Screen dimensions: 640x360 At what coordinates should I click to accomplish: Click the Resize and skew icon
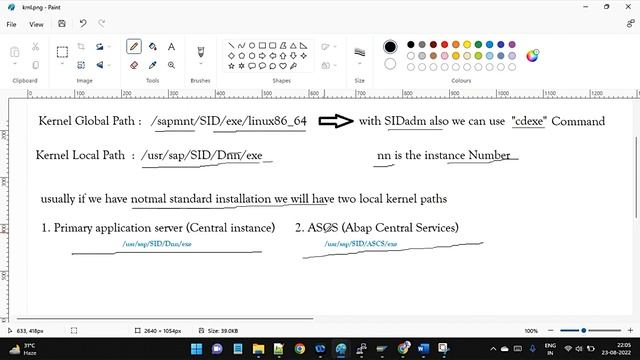(x=81, y=65)
